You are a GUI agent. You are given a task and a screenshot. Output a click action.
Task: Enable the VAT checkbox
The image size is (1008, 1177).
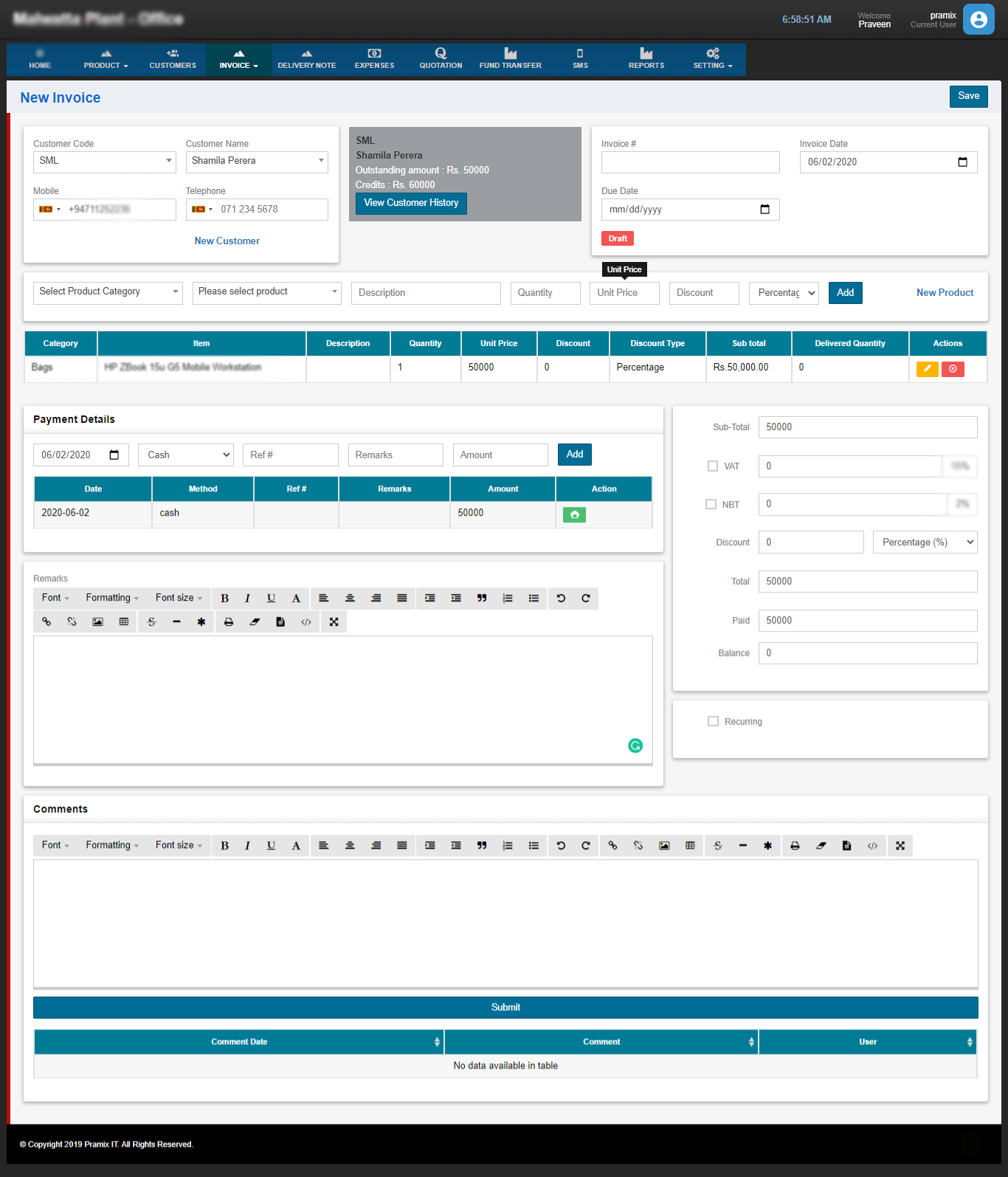tap(713, 466)
